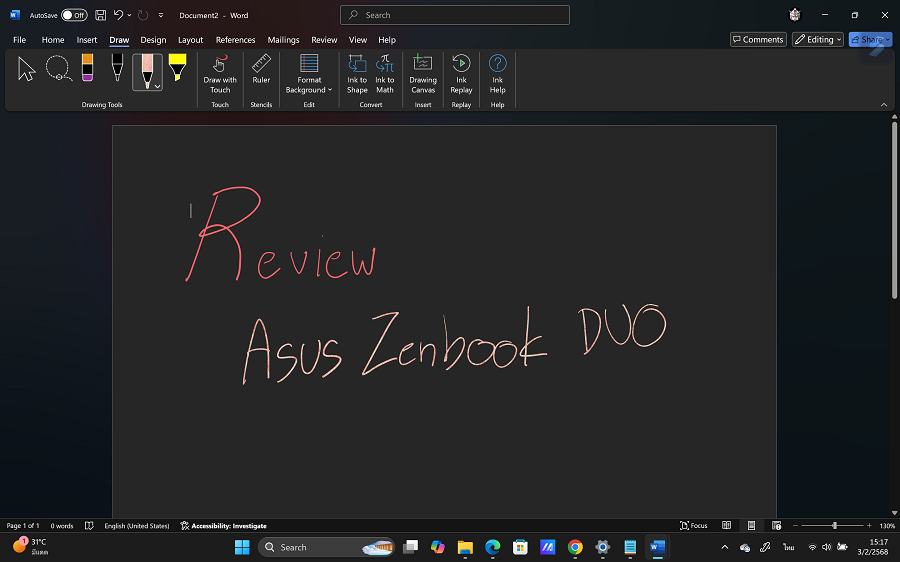Pick the yellow highlighter pen
900x562 pixels.
177,69
